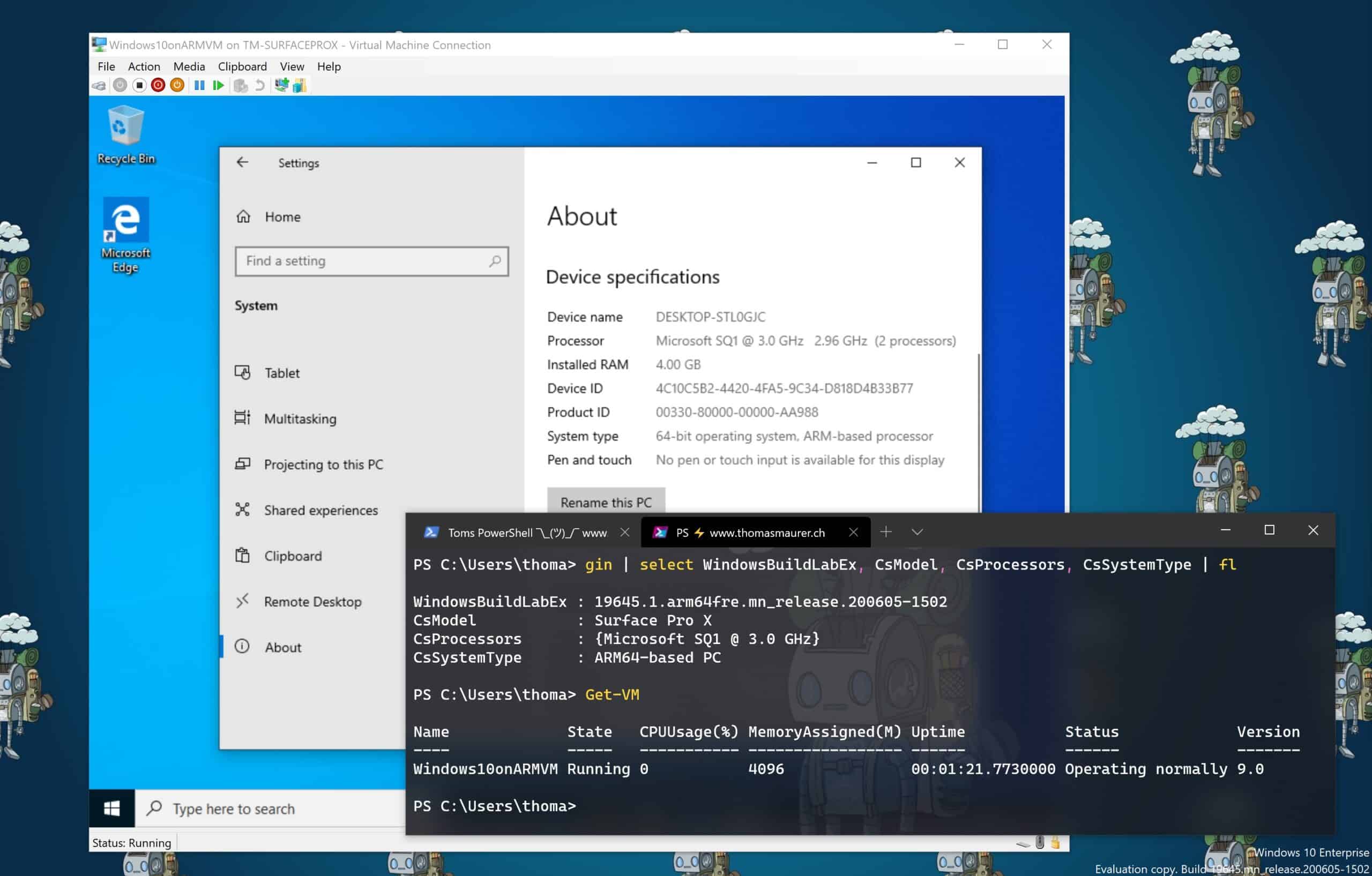Screen dimensions: 1372x876
Task: Toggle the VM full-screen view option
Action: [x=291, y=66]
